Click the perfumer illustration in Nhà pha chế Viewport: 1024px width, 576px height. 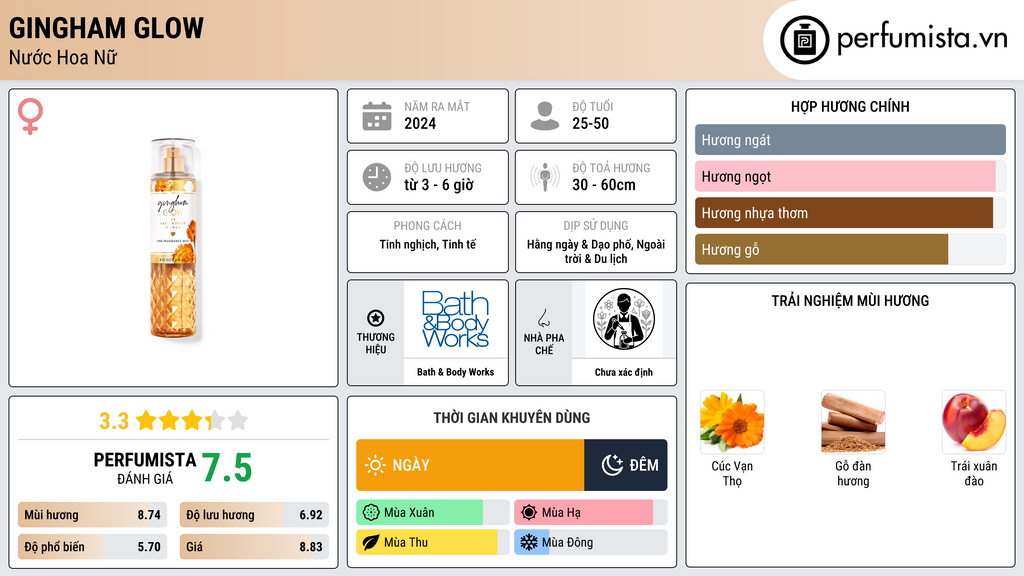tap(624, 319)
